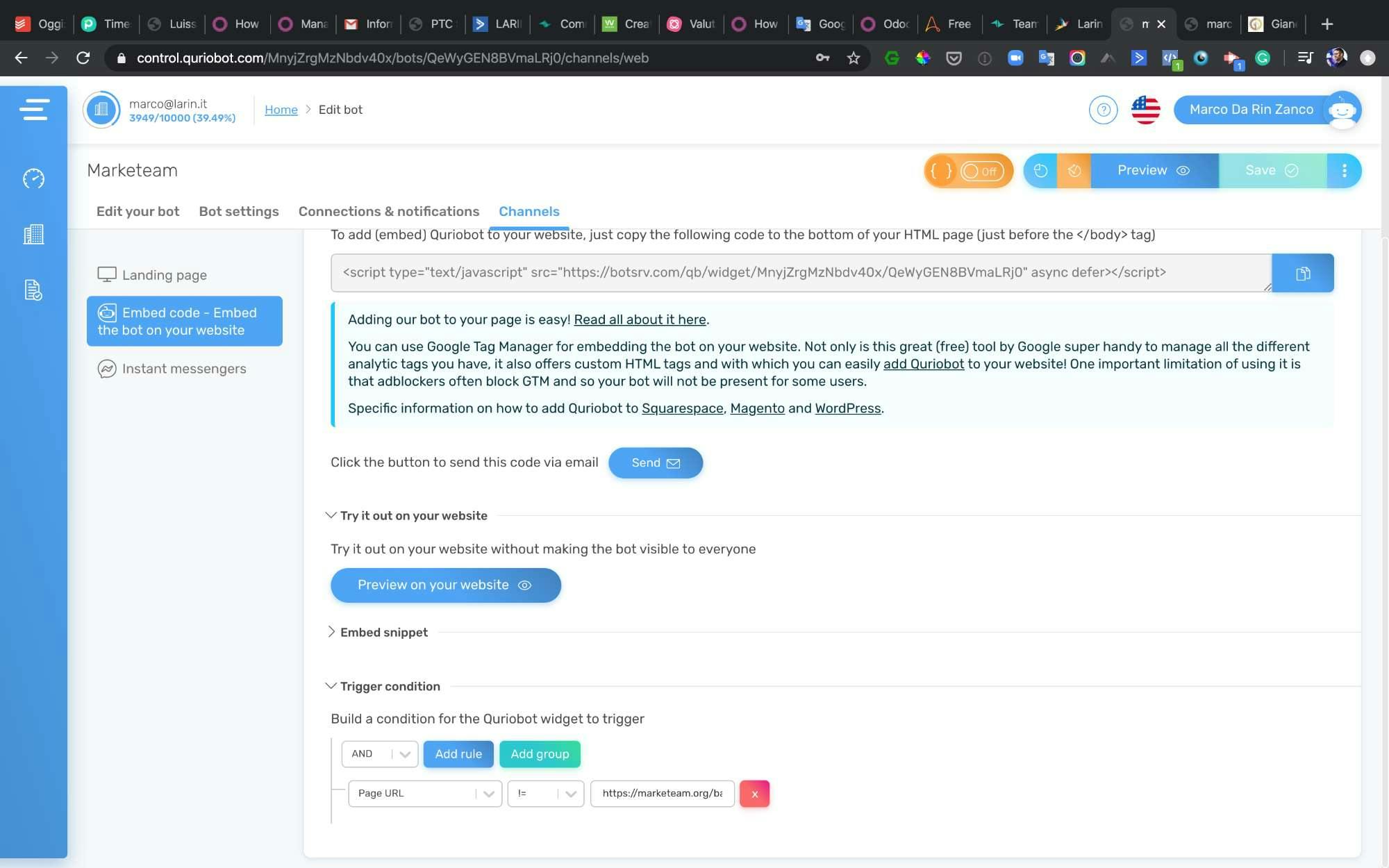The height and width of the screenshot is (868, 1389).
Task: Open the Page URL field dropdown
Action: point(424,794)
